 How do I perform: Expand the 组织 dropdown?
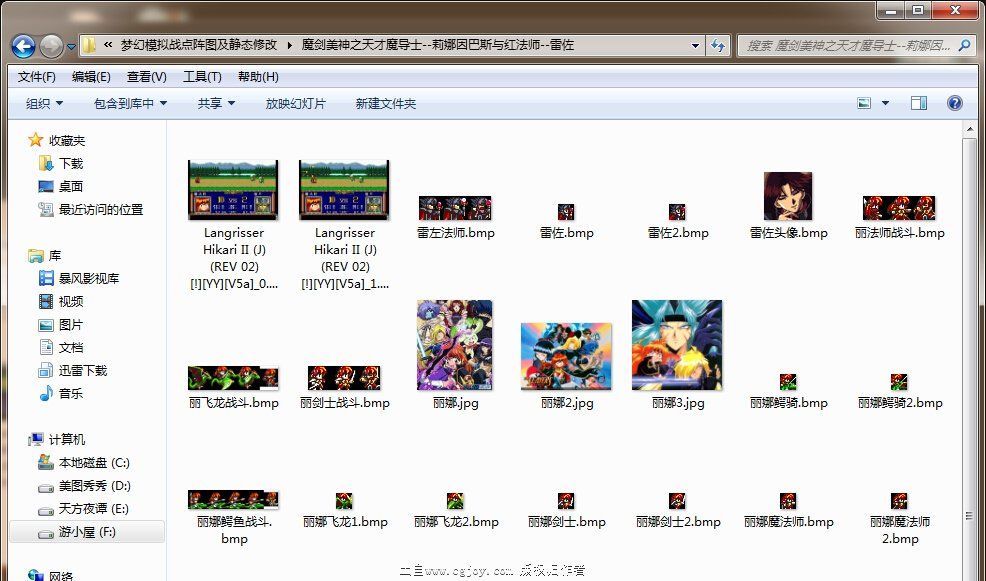(44, 103)
